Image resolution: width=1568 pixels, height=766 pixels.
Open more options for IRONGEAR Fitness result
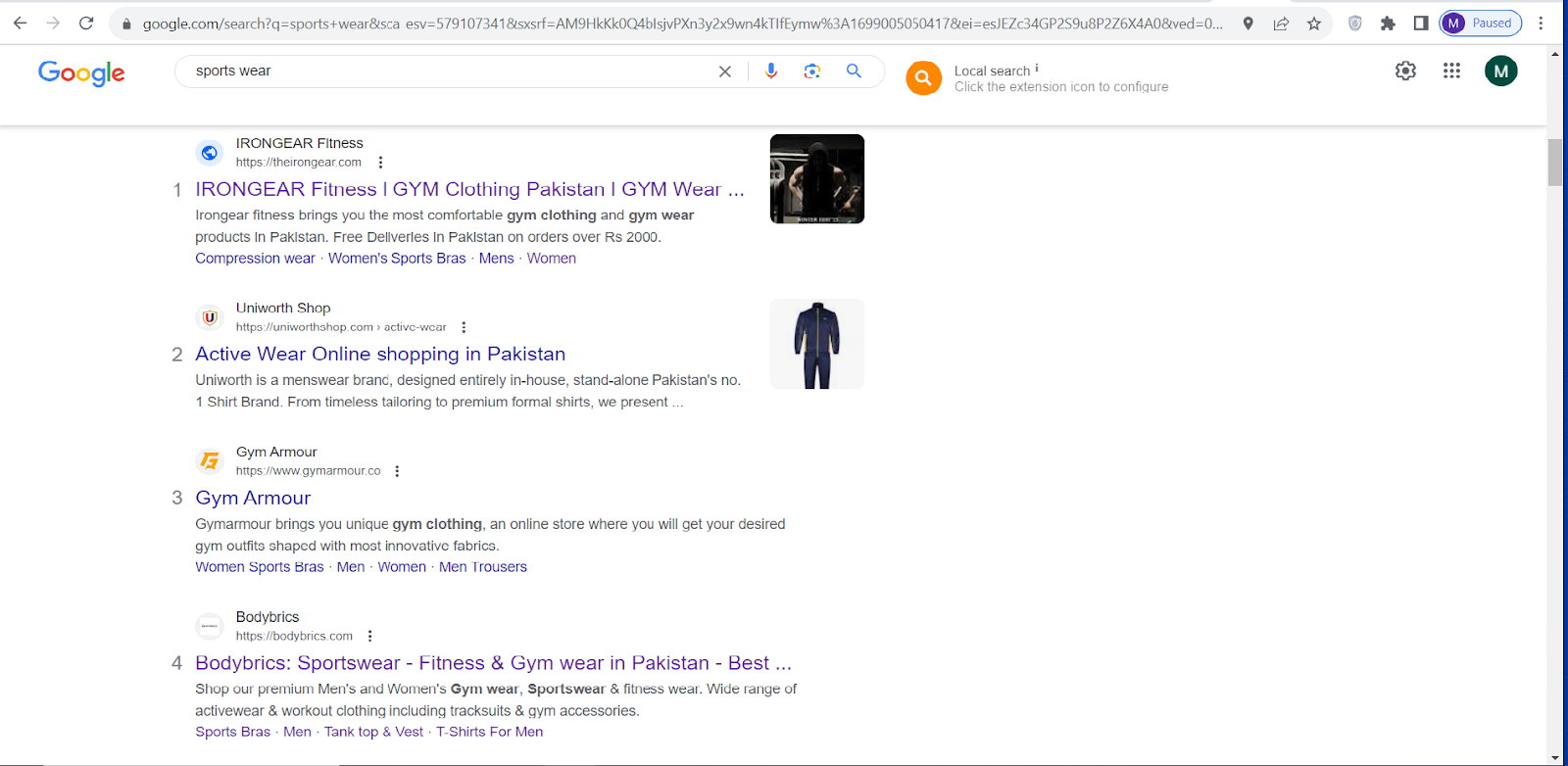tap(380, 163)
